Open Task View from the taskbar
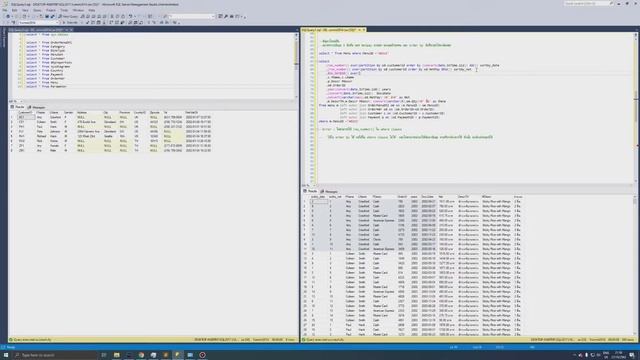Screen dimensions: 640x360 (104, 355)
